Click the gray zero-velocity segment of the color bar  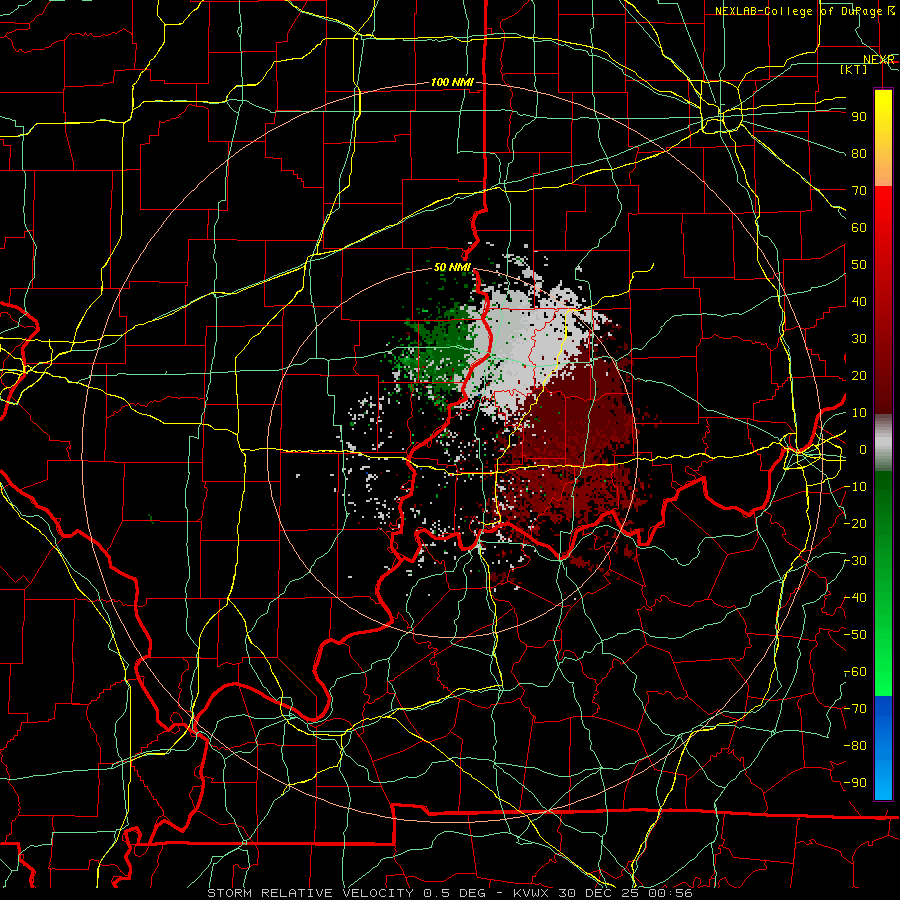[x=883, y=443]
